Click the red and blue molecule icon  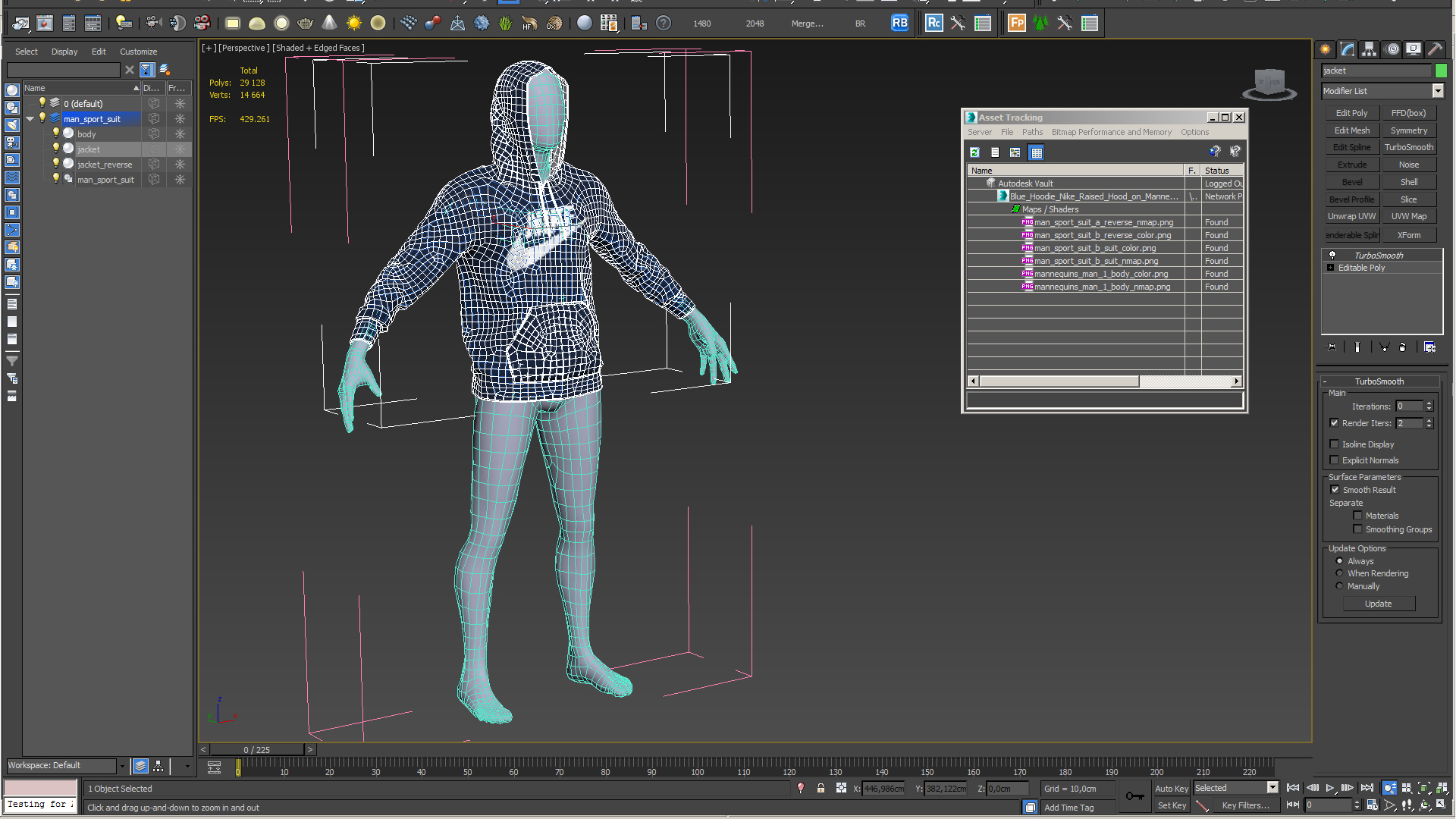[433, 24]
